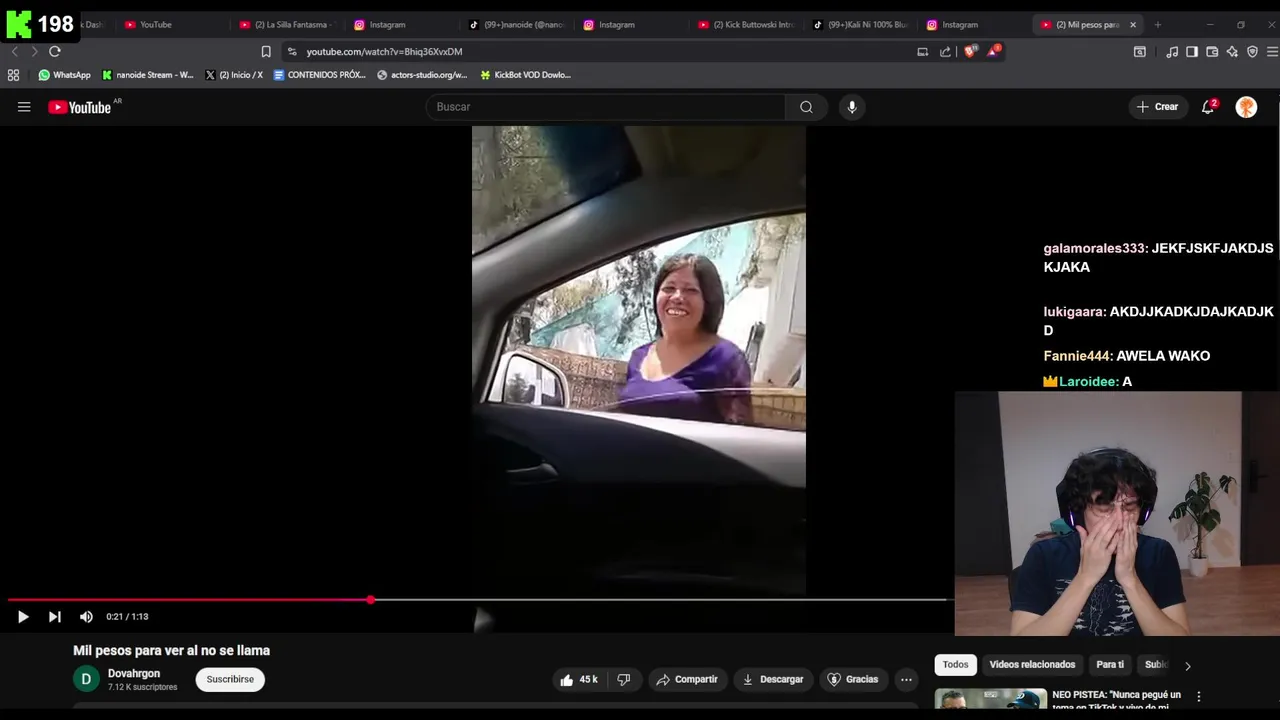Open Brave Leo AI sparkle icon
The width and height of the screenshot is (1280, 720).
pyautogui.click(x=1232, y=52)
